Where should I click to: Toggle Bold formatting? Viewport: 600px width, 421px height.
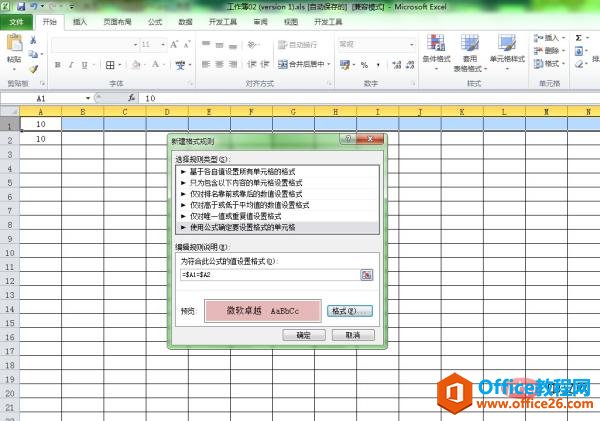(x=57, y=65)
